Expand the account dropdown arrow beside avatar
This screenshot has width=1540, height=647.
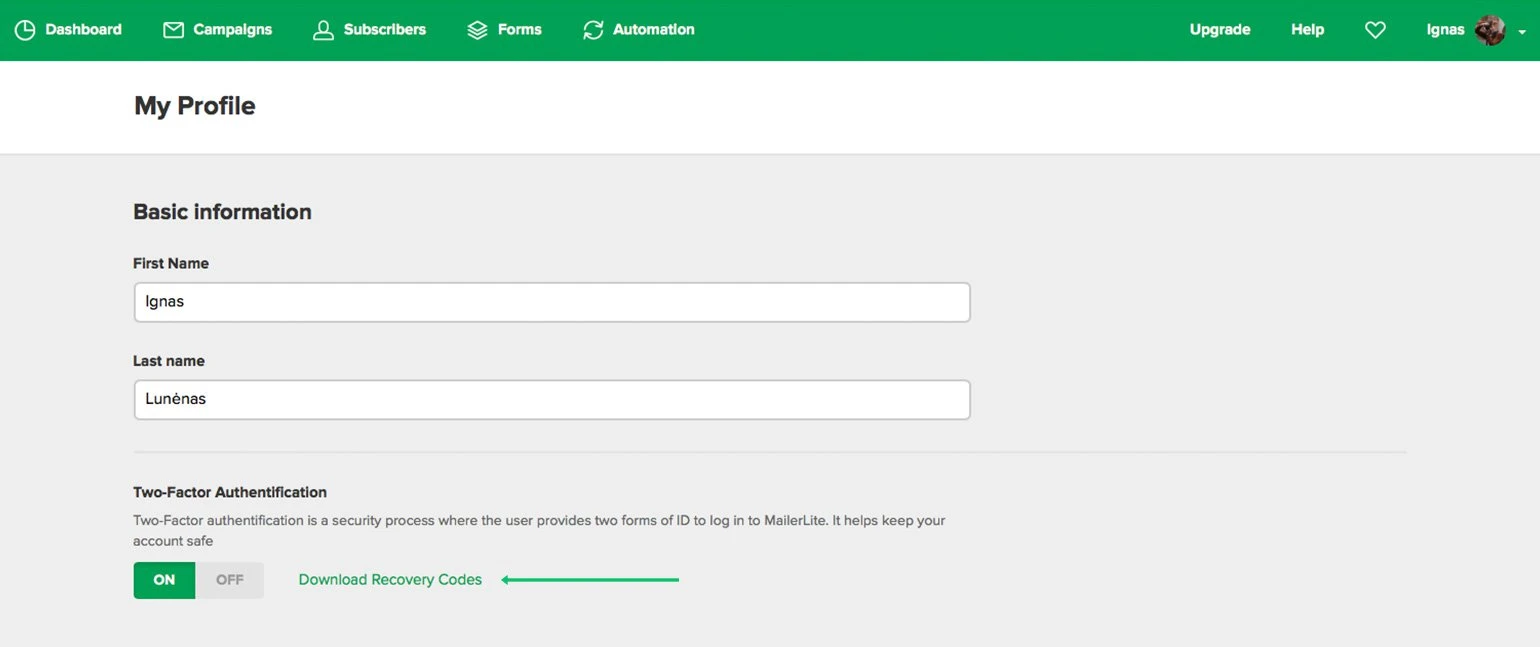[1522, 32]
